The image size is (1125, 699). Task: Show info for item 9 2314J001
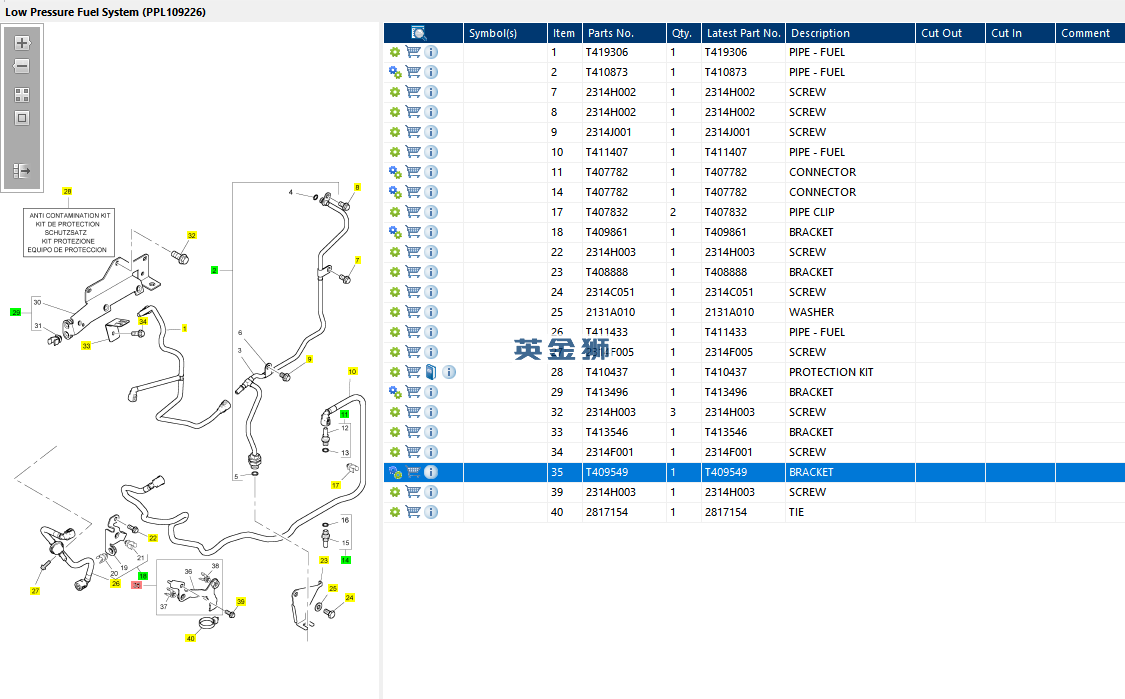pyautogui.click(x=430, y=132)
